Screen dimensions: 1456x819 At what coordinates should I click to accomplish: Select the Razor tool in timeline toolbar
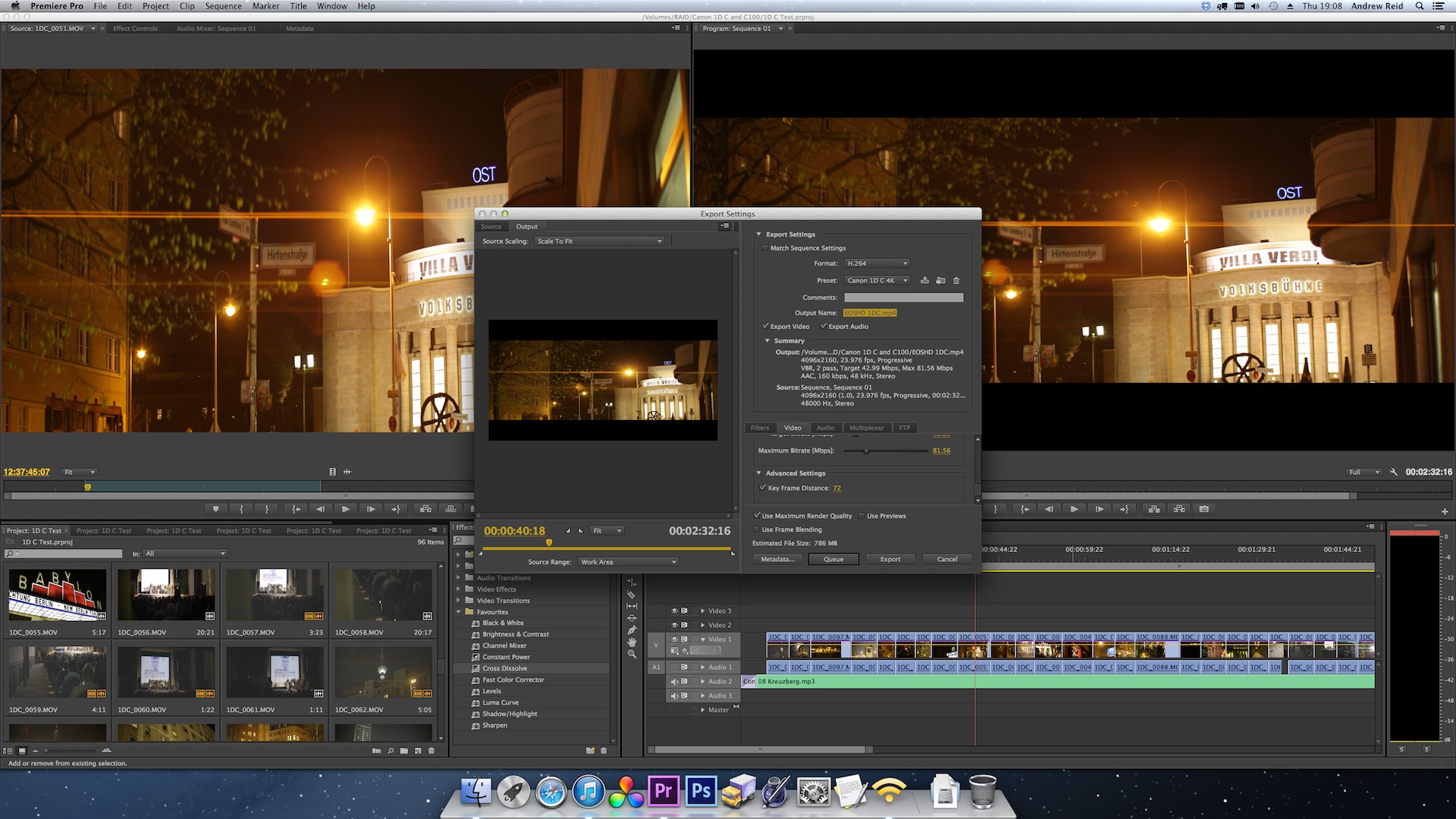pos(632,595)
